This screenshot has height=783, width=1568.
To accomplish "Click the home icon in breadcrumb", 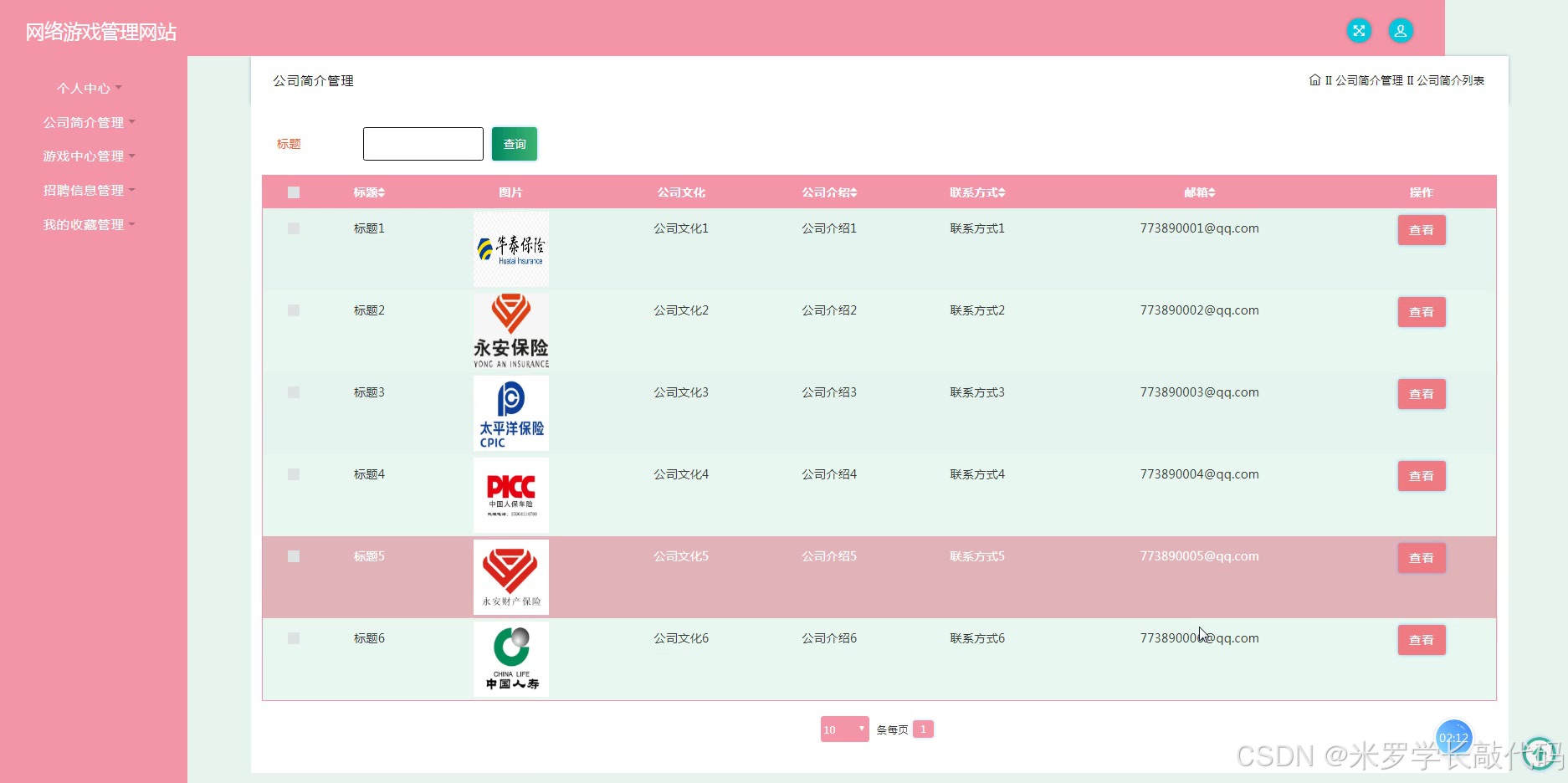I will coord(1314,80).
